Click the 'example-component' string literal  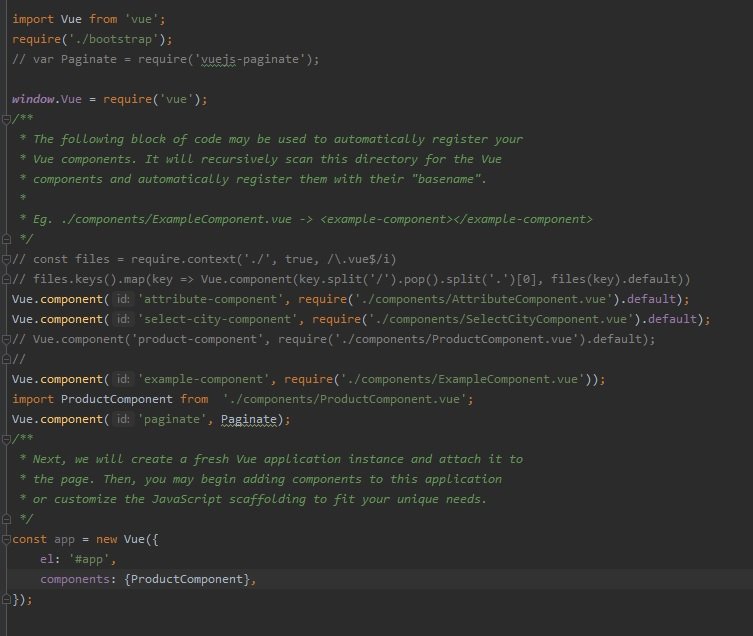pos(204,379)
